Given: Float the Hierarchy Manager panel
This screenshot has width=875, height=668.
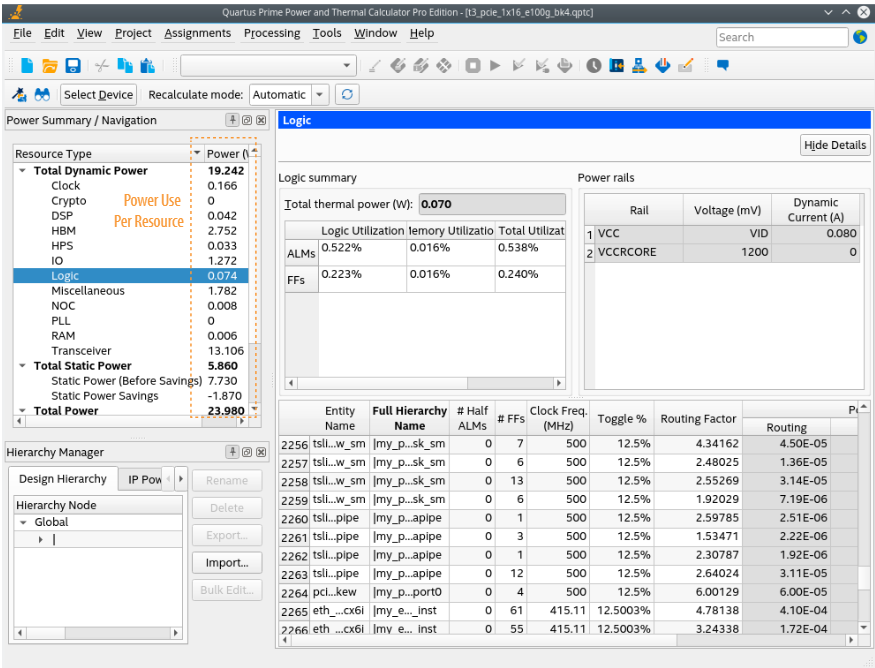Looking at the screenshot, I should click(247, 452).
